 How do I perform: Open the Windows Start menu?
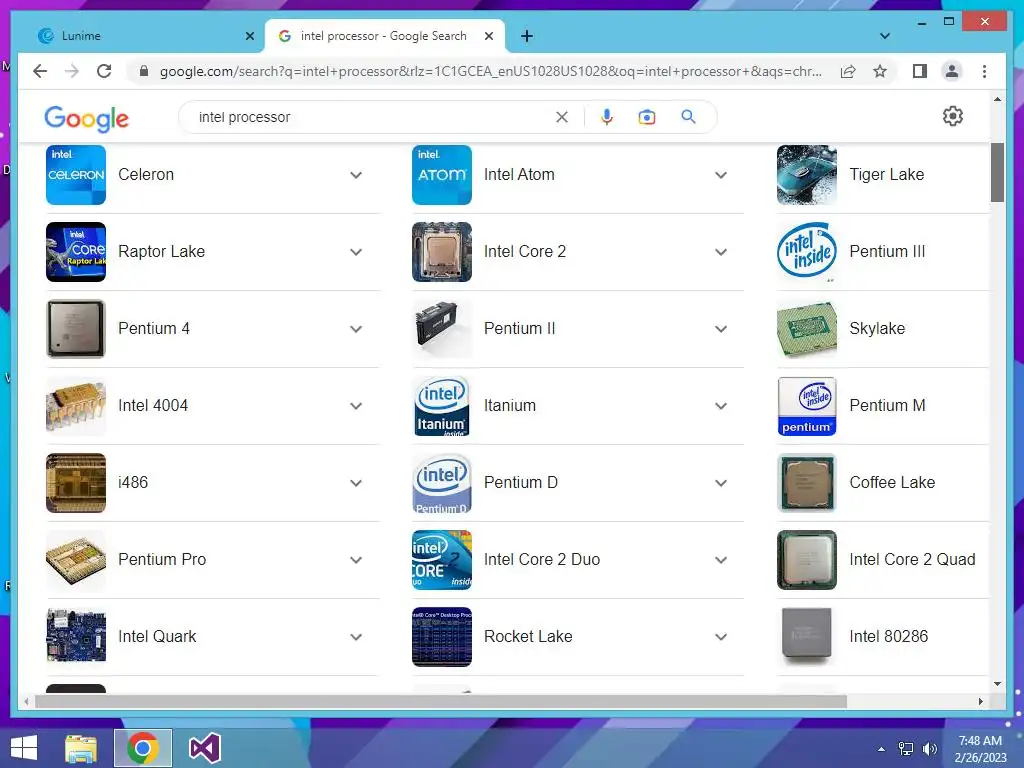[24, 748]
